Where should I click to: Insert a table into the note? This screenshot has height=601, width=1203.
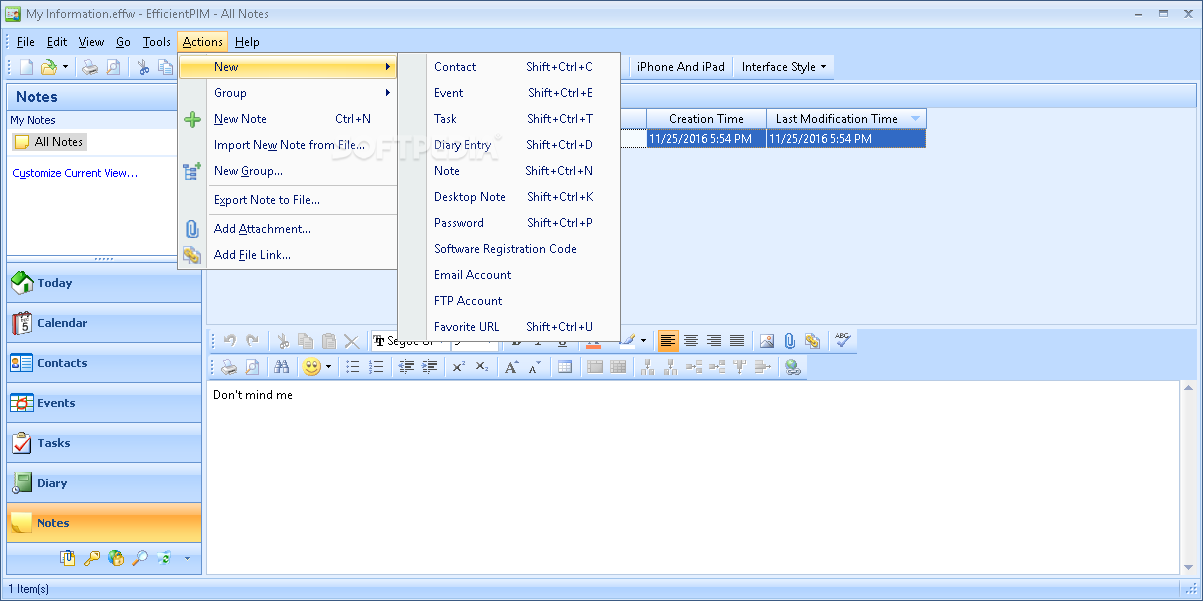pyautogui.click(x=565, y=367)
